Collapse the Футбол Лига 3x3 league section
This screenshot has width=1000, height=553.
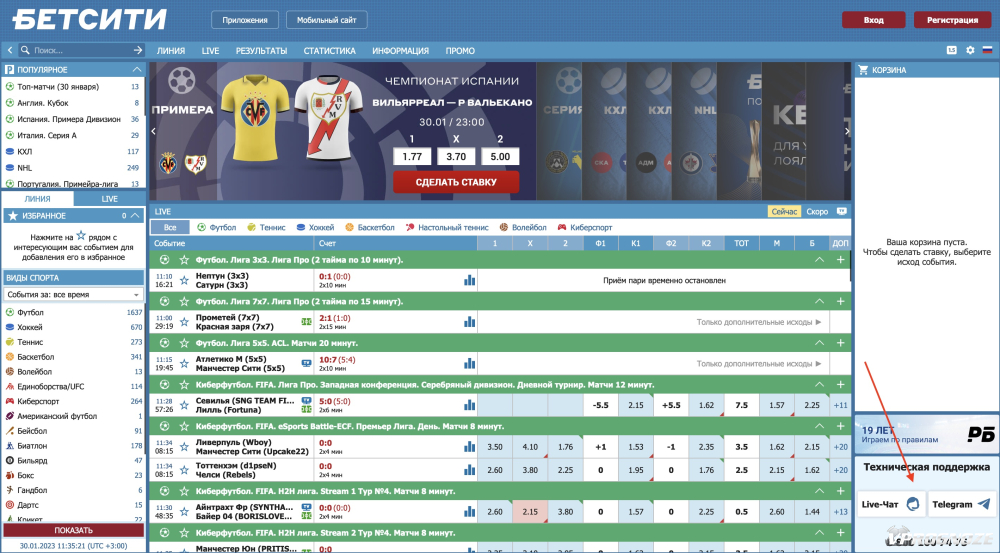pyautogui.click(x=820, y=260)
